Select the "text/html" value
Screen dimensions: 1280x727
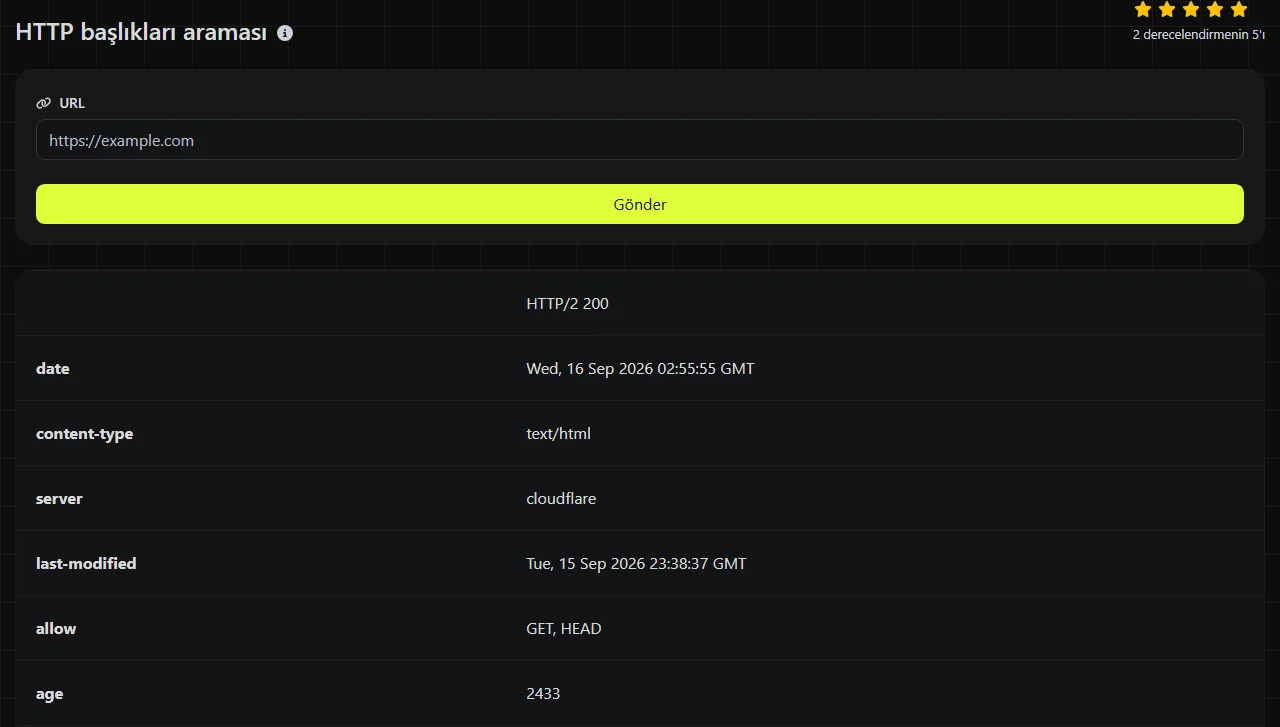558,433
